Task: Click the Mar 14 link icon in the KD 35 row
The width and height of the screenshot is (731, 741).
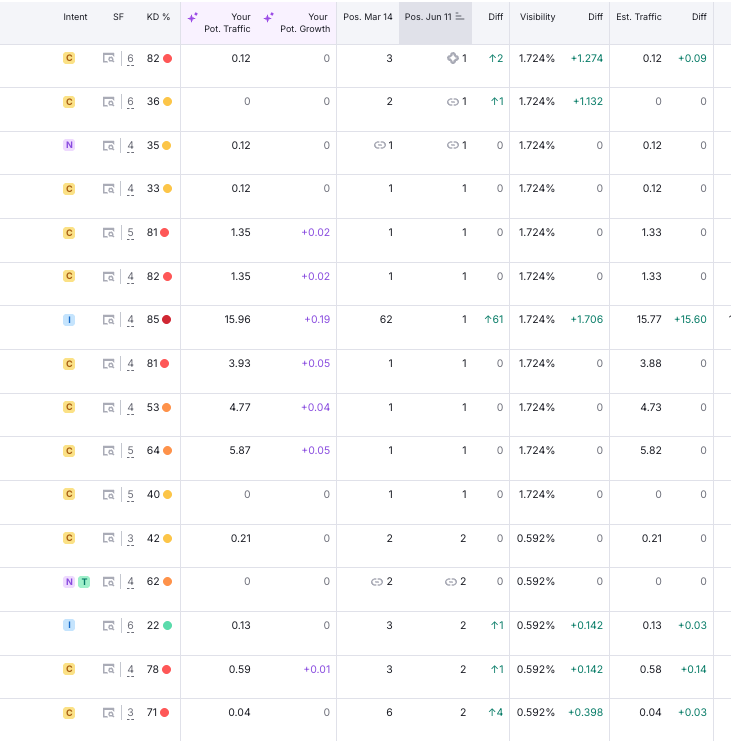Action: click(379, 145)
